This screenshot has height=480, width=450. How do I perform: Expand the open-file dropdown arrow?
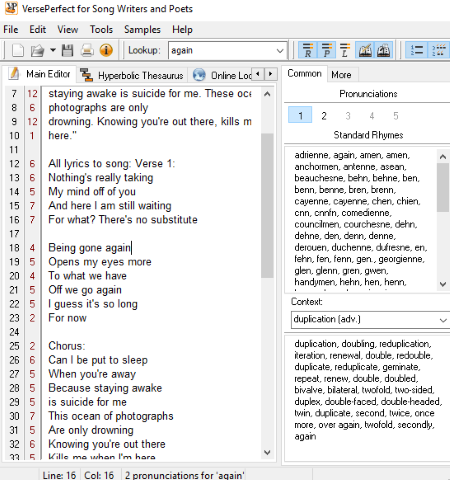coord(53,51)
